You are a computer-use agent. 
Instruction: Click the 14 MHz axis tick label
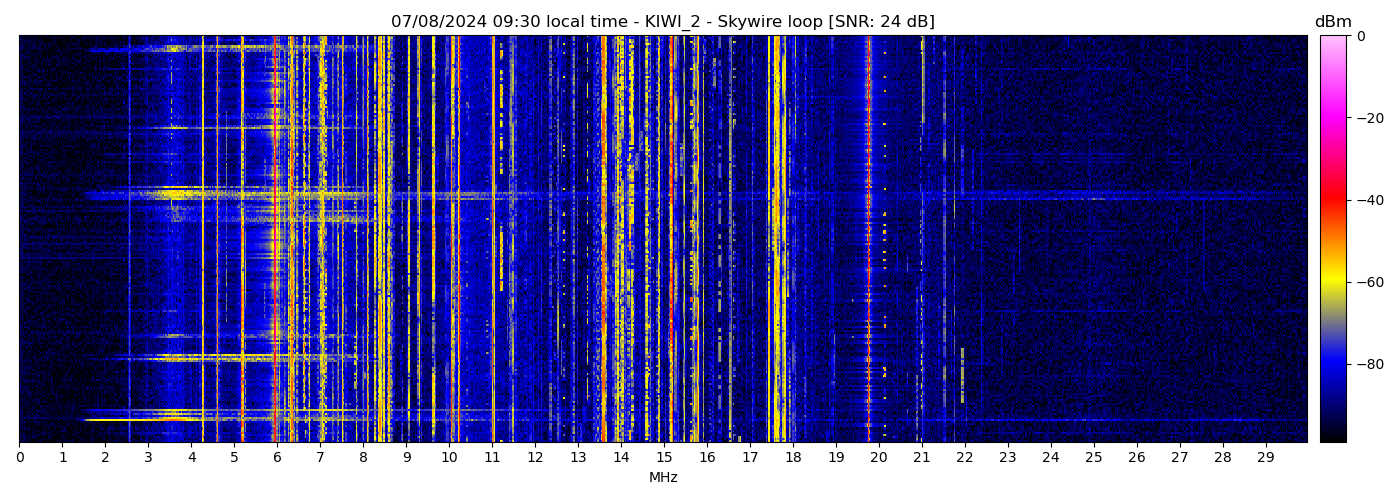tap(621, 457)
